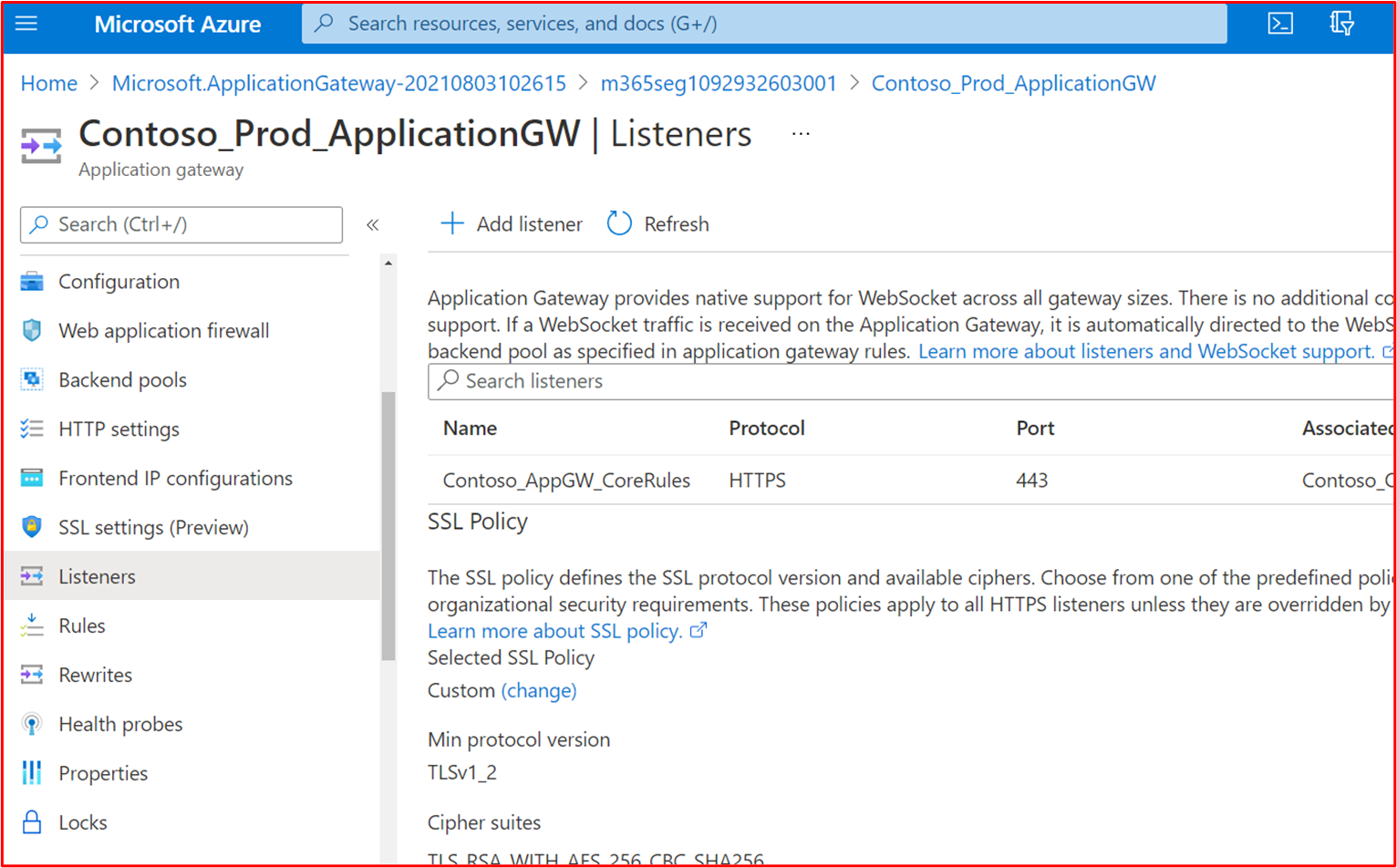Click the Frontend IP configurations icon
The width and height of the screenshot is (1397, 868).
(x=32, y=479)
